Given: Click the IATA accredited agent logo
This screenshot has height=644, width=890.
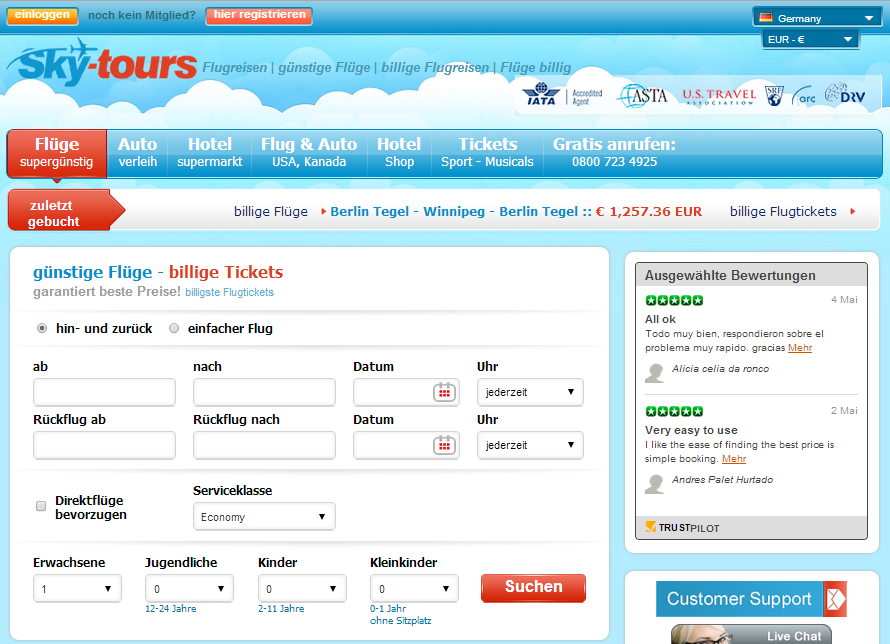Looking at the screenshot, I should [x=562, y=95].
